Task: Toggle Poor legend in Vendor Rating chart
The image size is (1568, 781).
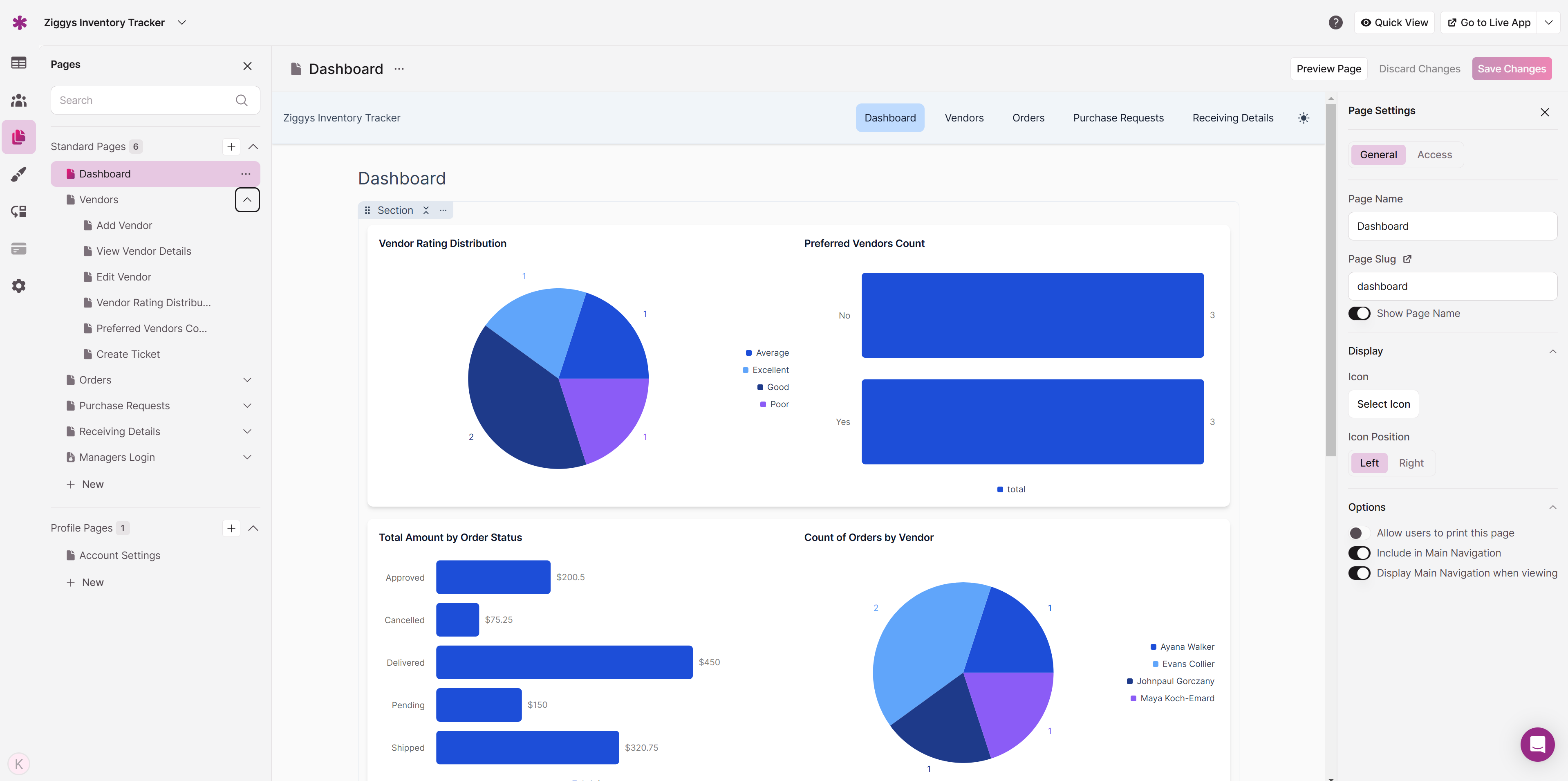Action: (774, 404)
